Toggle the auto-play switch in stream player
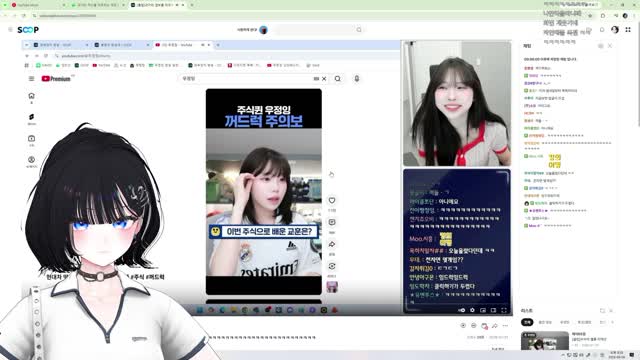The width and height of the screenshot is (640, 360). pyautogui.click(x=461, y=310)
